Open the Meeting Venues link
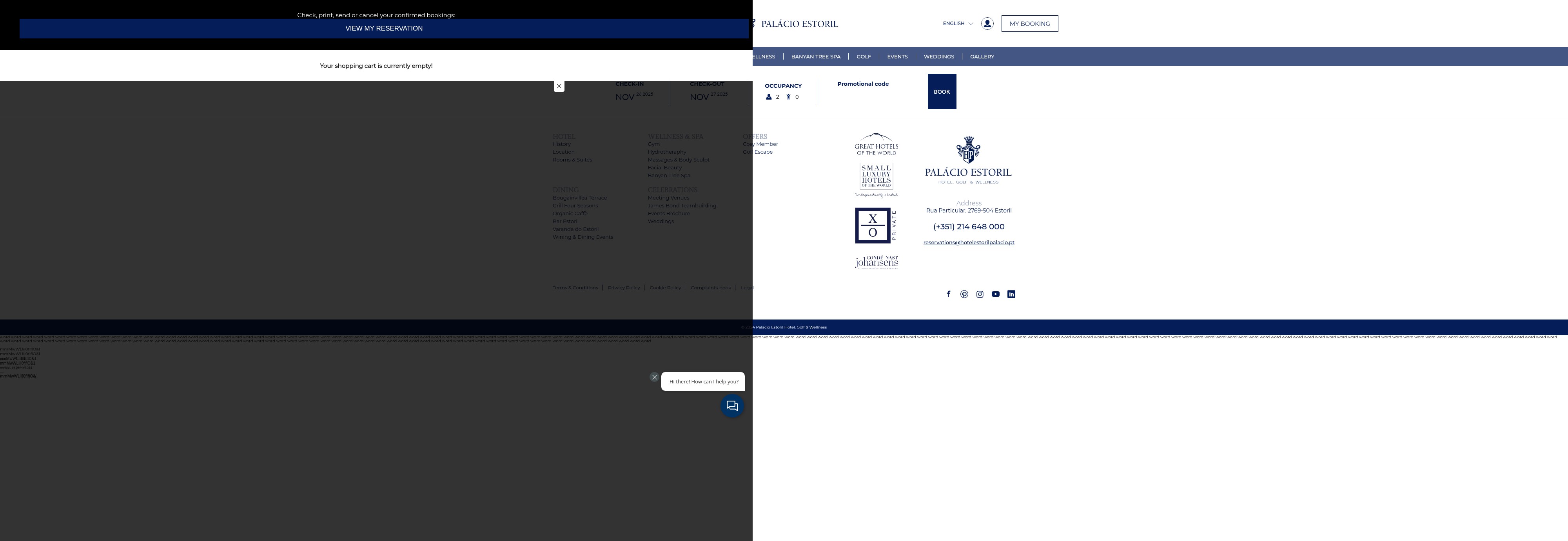Screen dimensions: 1568x541 [x=668, y=198]
